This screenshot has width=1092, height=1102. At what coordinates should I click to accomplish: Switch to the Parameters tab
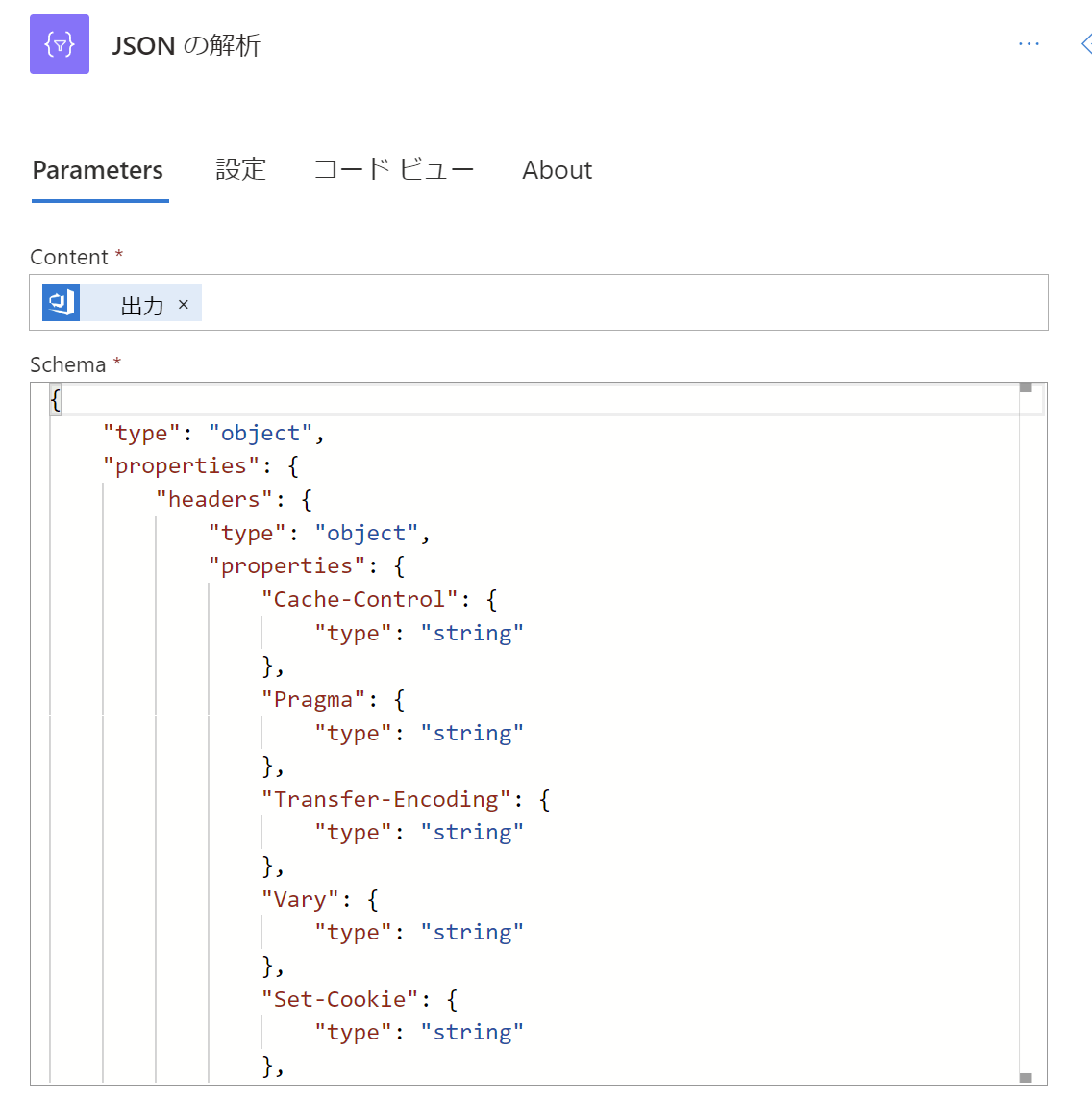(98, 170)
